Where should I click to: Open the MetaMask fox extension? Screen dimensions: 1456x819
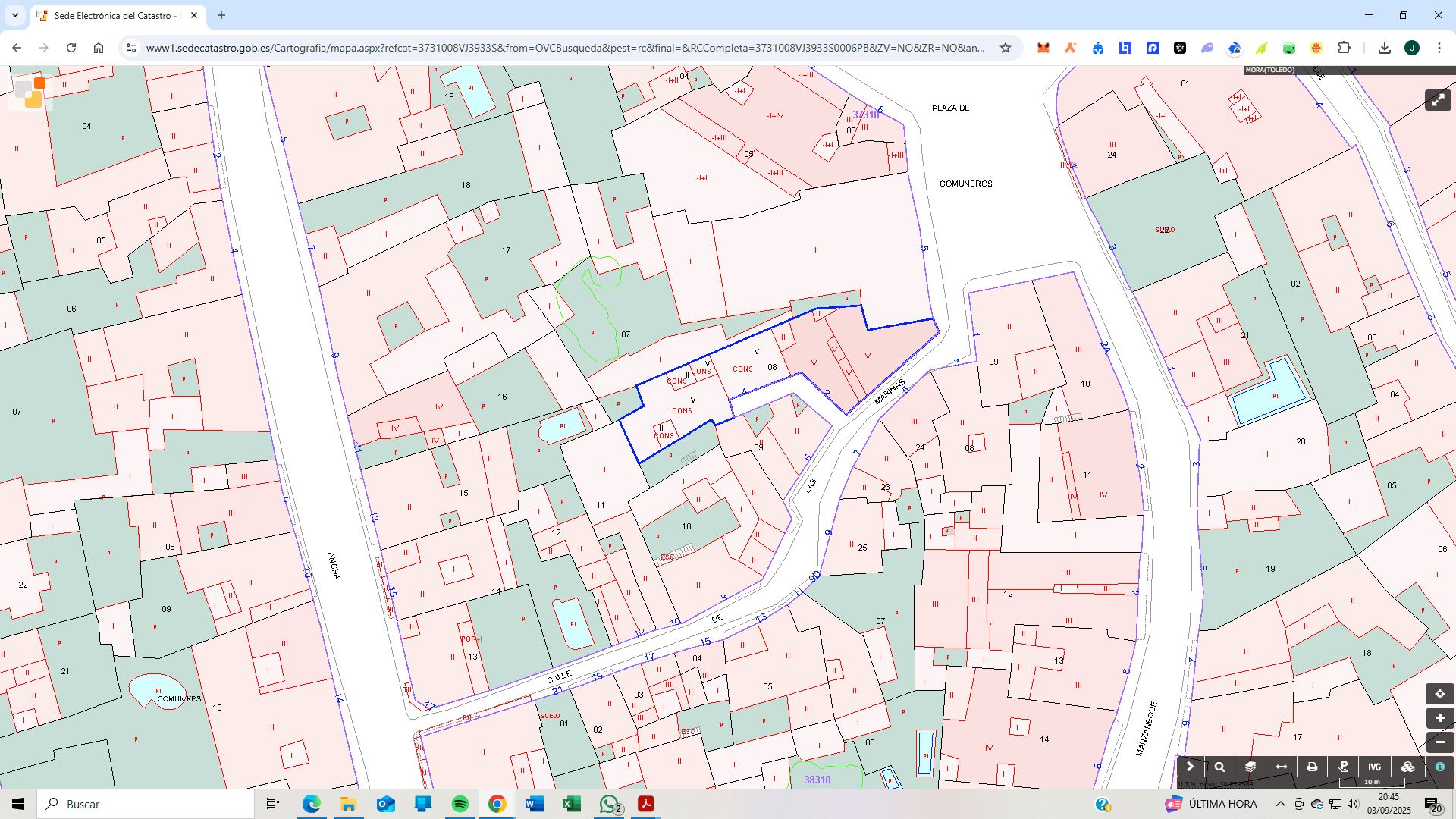1043,48
